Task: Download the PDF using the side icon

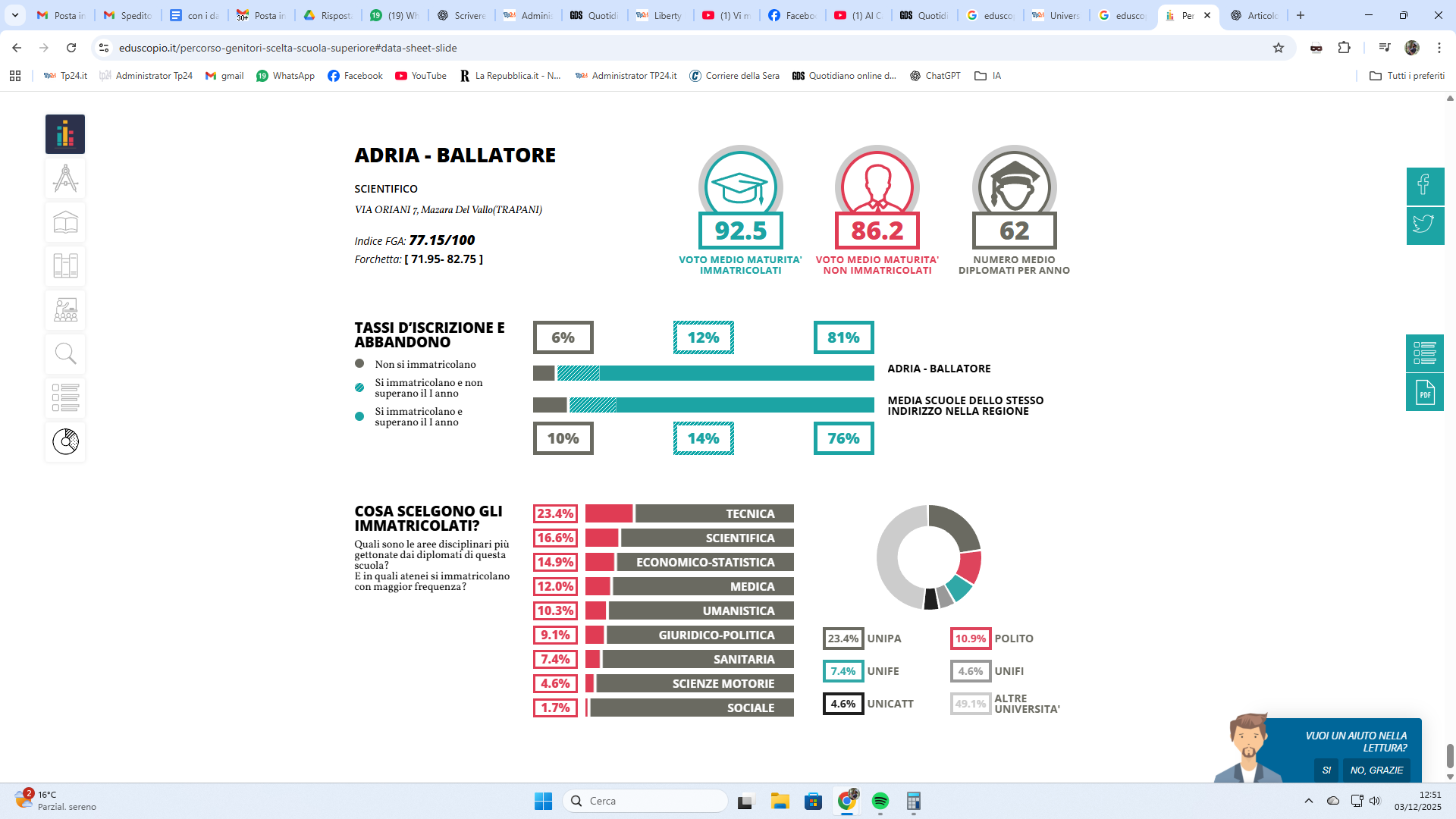Action: (x=1424, y=393)
